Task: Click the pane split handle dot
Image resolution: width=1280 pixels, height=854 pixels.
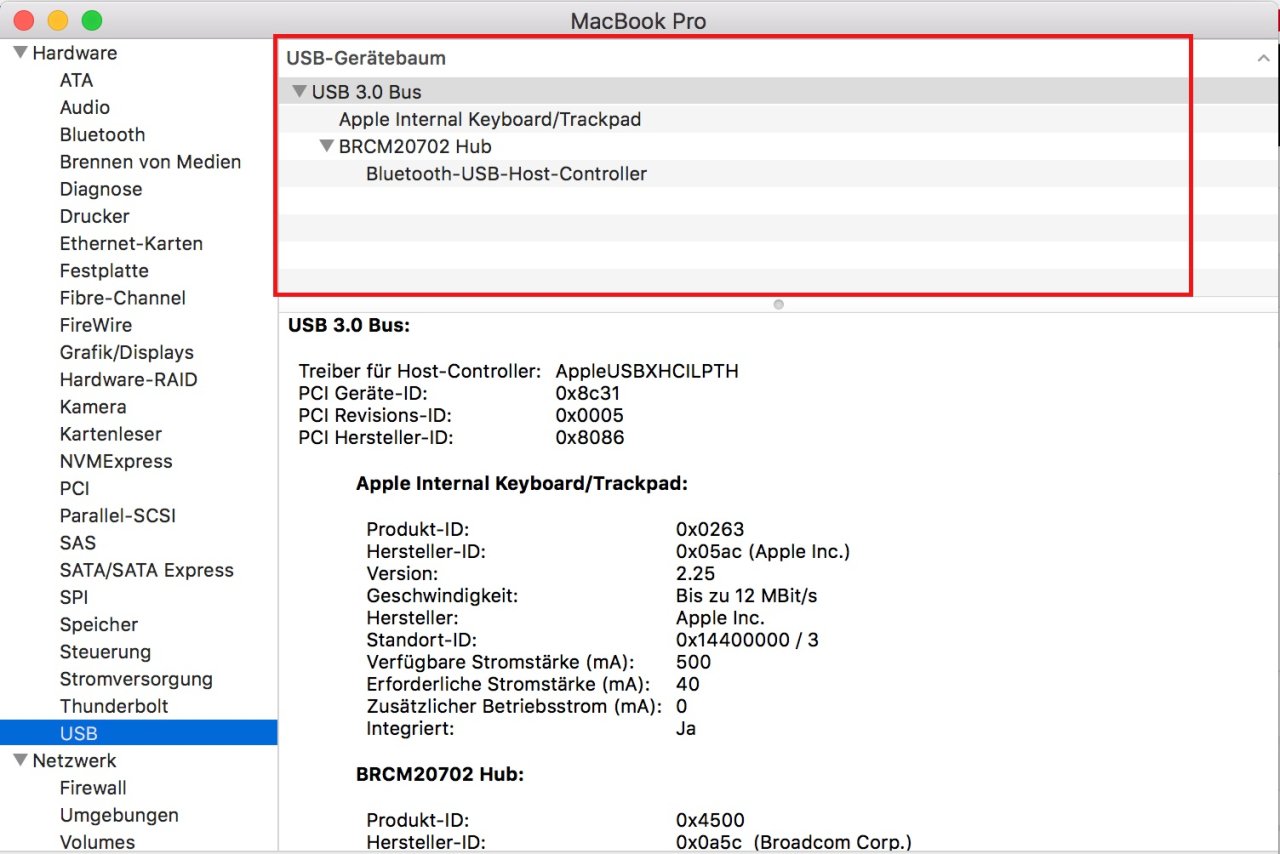Action: click(x=779, y=305)
